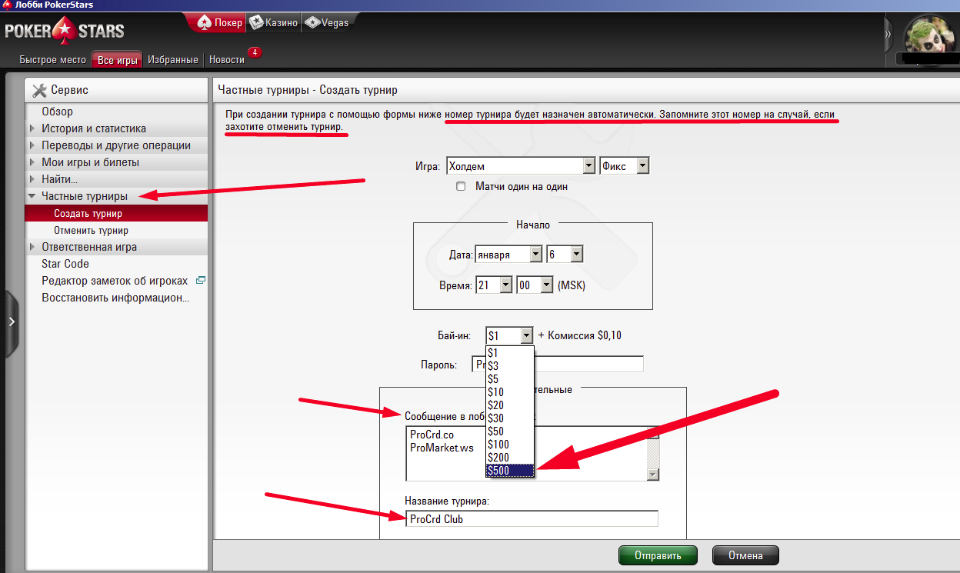Click the Бай-ин dropdown showing $1
Screen dimensions: 960x573
pyautogui.click(x=509, y=335)
